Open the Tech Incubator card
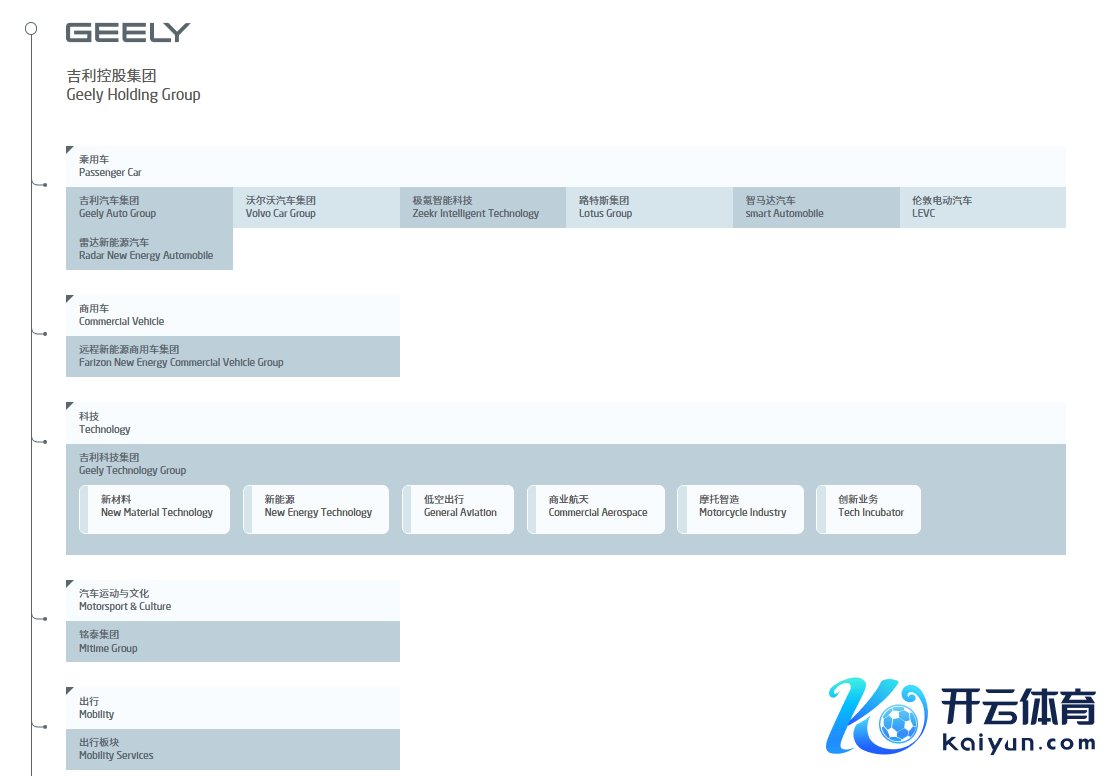The height and width of the screenshot is (776, 1111). (869, 510)
